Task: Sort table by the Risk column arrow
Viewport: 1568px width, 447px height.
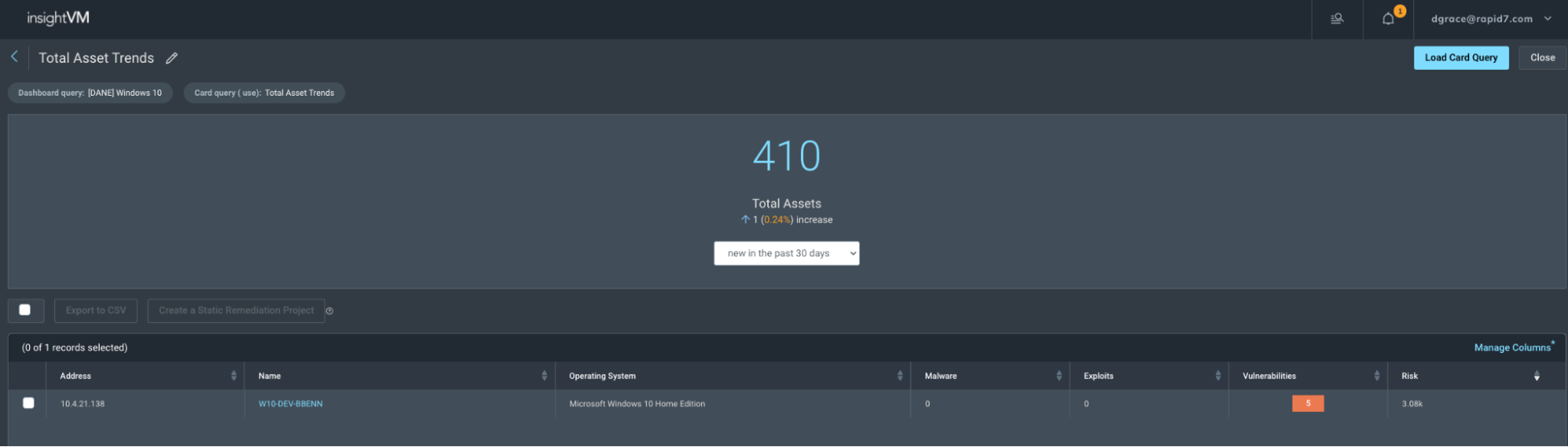Action: (1536, 376)
